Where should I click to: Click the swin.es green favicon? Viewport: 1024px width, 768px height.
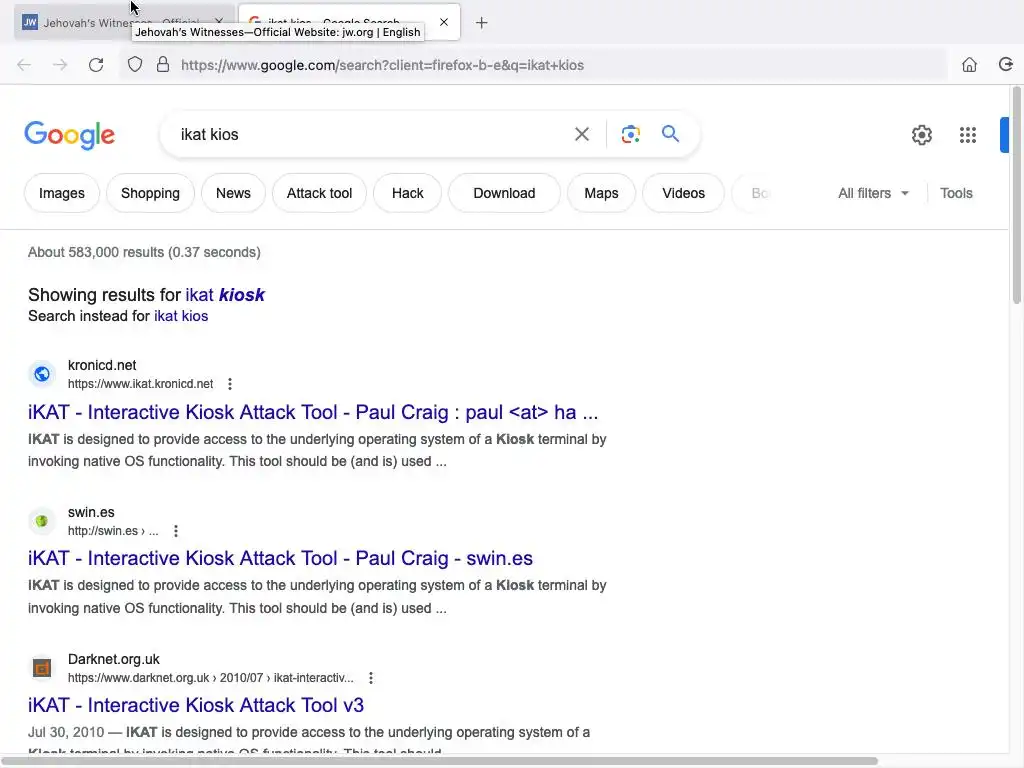coord(42,521)
